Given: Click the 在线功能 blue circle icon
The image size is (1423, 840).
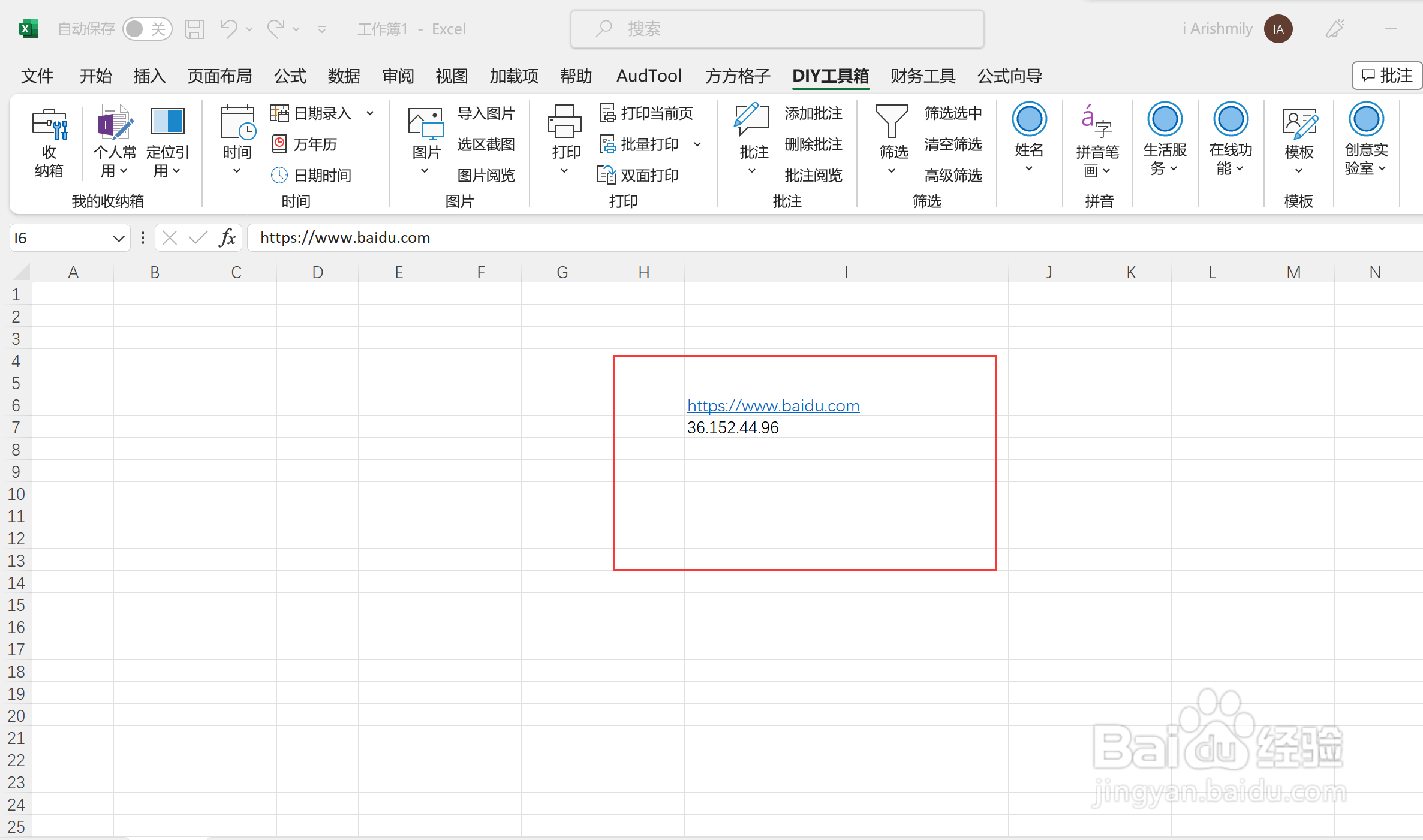Looking at the screenshot, I should pos(1231,119).
